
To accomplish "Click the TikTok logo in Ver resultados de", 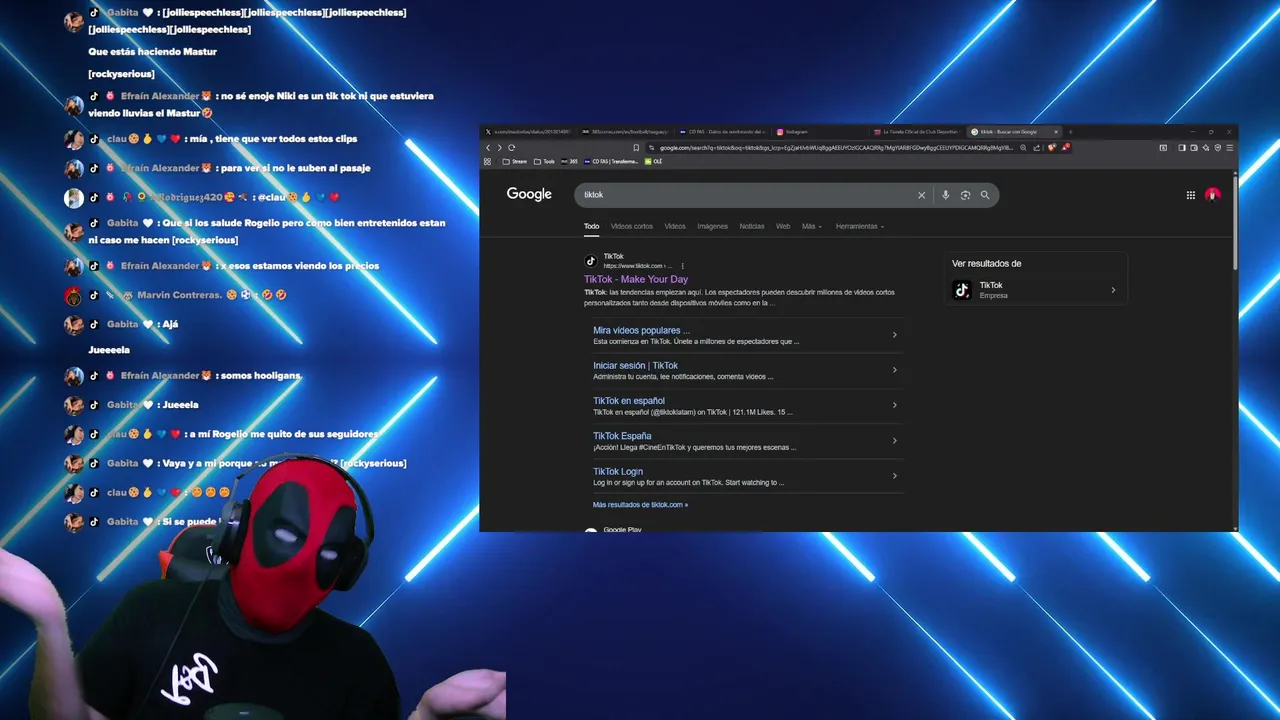I will click(x=962, y=290).
